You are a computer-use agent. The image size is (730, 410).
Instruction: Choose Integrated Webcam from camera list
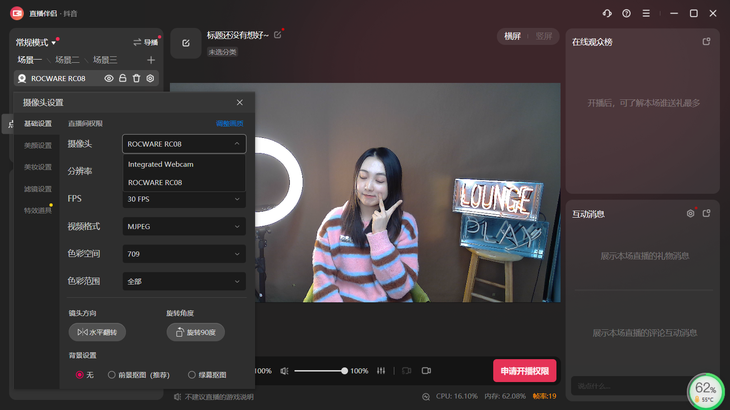tap(161, 164)
